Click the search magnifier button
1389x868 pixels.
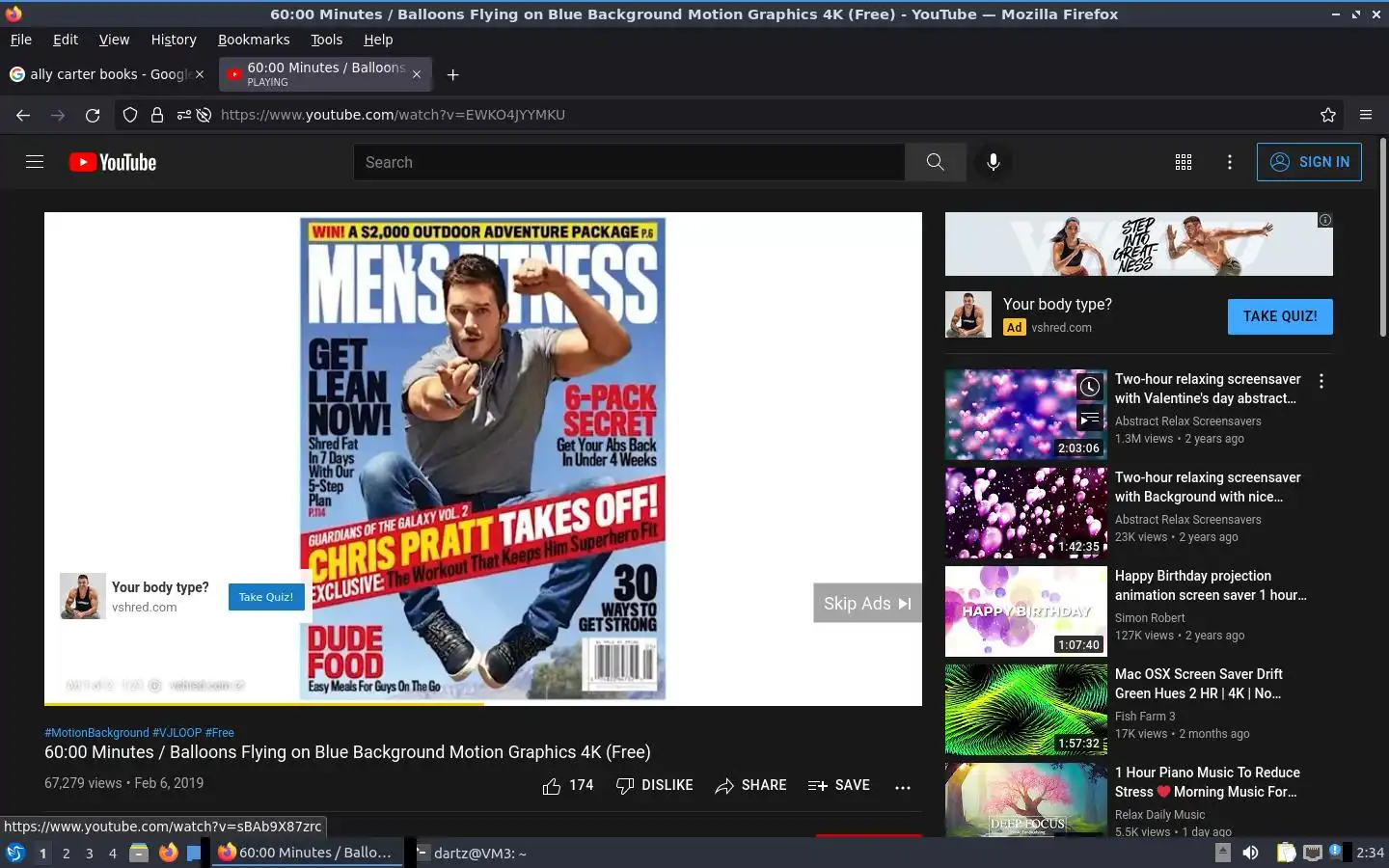click(935, 162)
